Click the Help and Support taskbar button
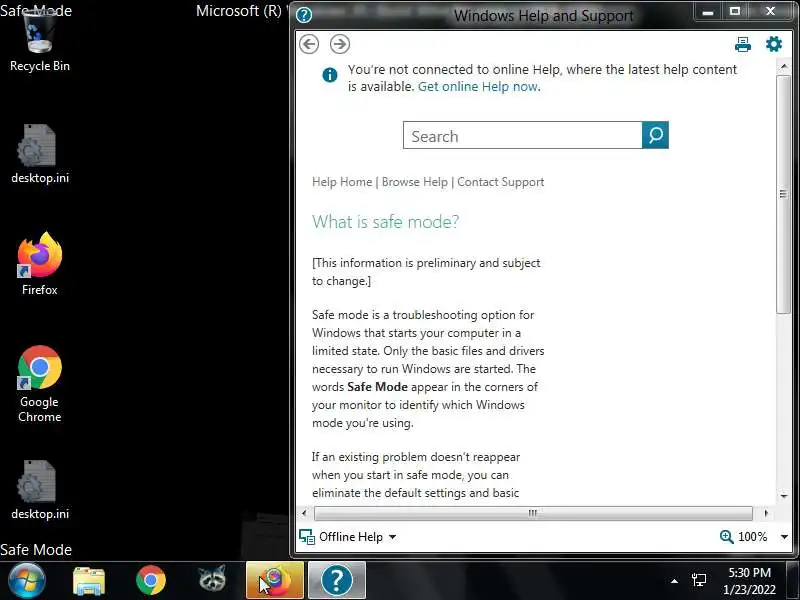The image size is (800, 600). pos(337,581)
